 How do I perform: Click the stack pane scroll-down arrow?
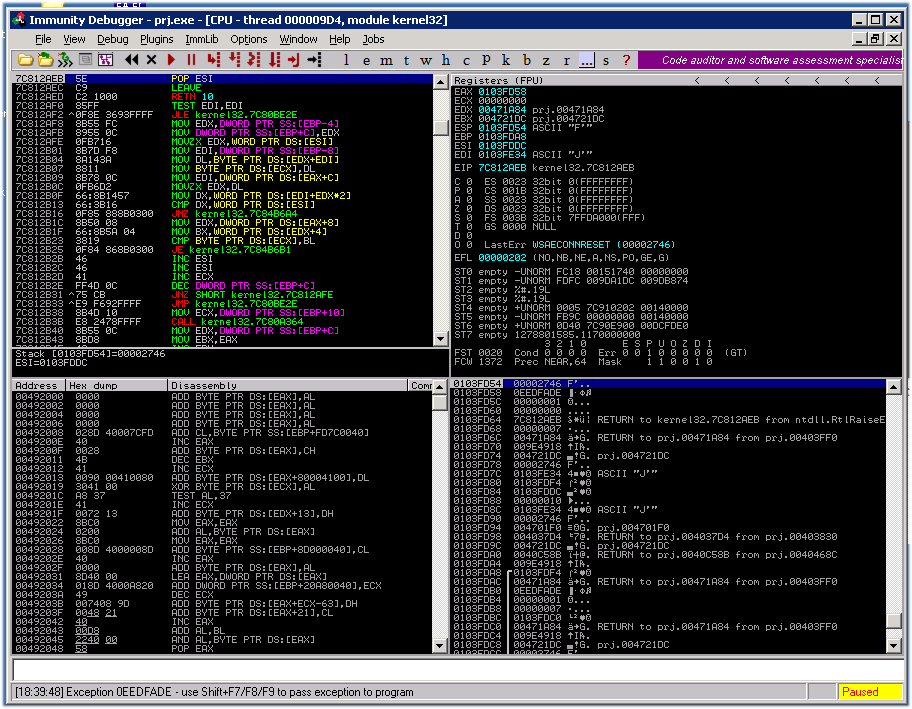point(894,644)
